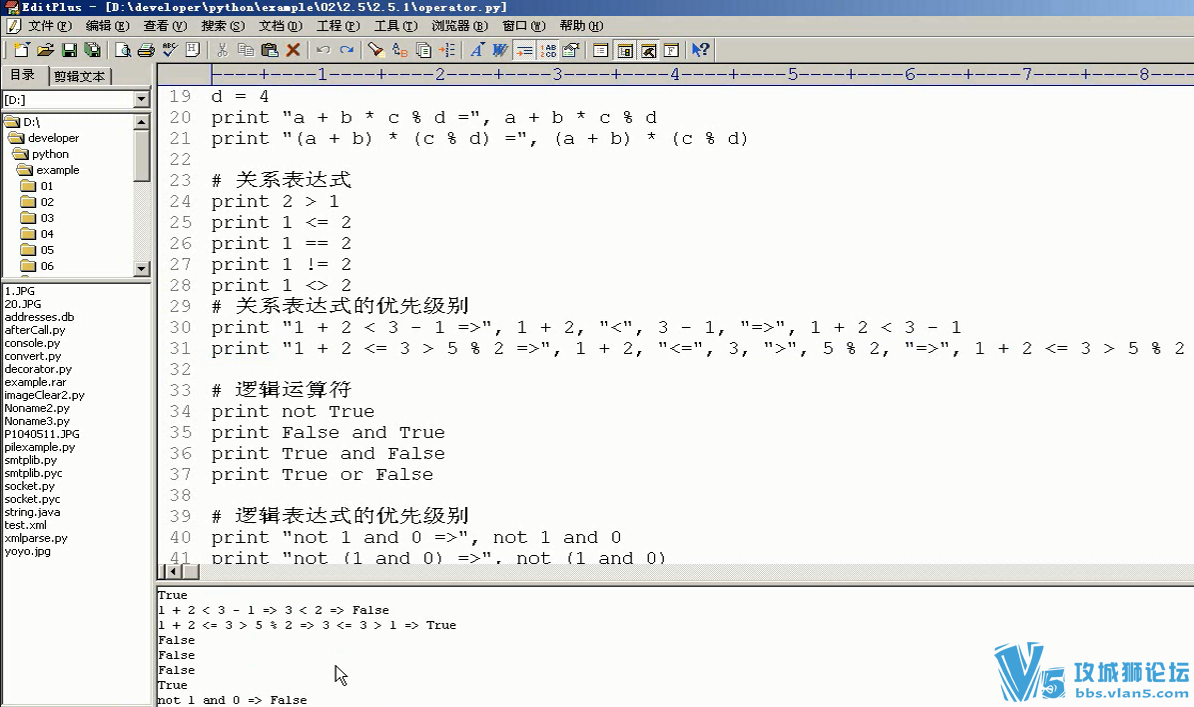Select file xmlparse.py
The height and width of the screenshot is (707, 1194).
point(36,538)
